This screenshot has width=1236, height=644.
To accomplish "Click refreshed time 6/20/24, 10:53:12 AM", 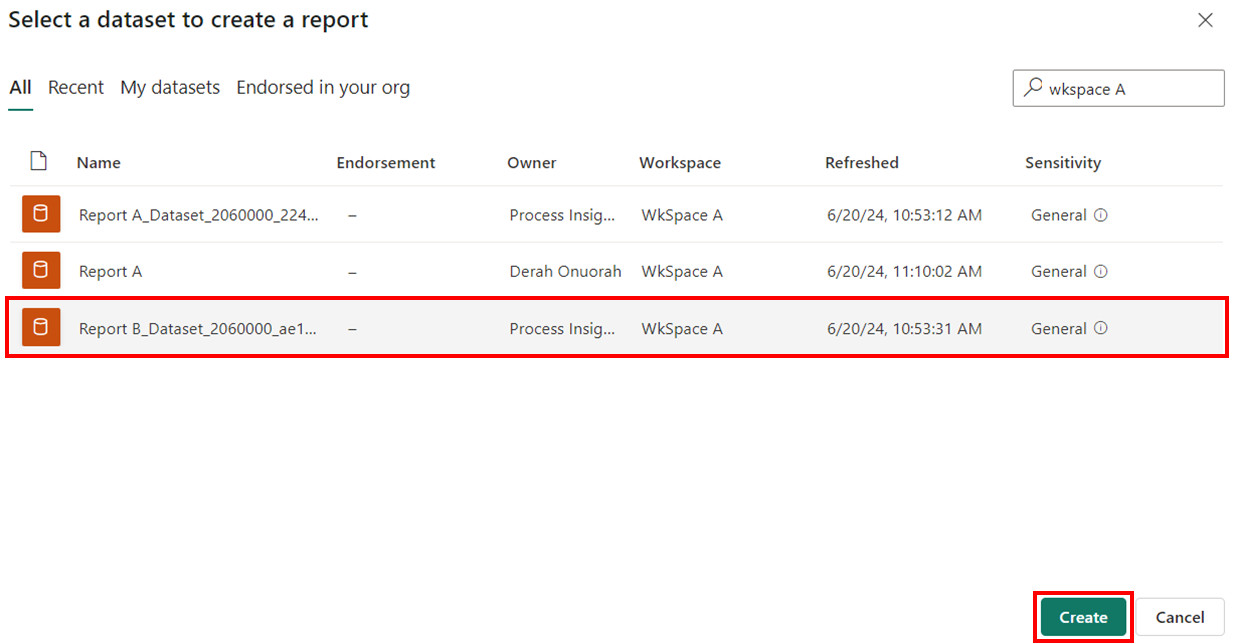I will pyautogui.click(x=904, y=215).
